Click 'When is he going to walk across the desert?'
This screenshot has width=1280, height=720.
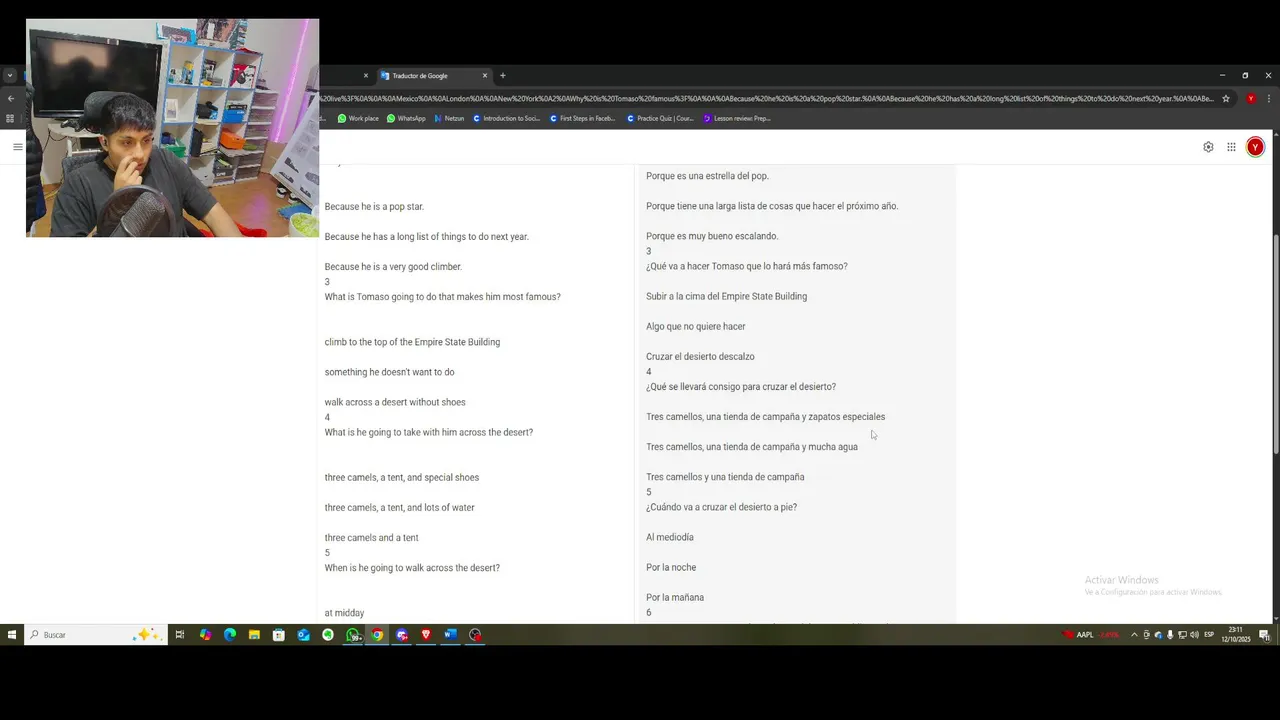point(412,568)
